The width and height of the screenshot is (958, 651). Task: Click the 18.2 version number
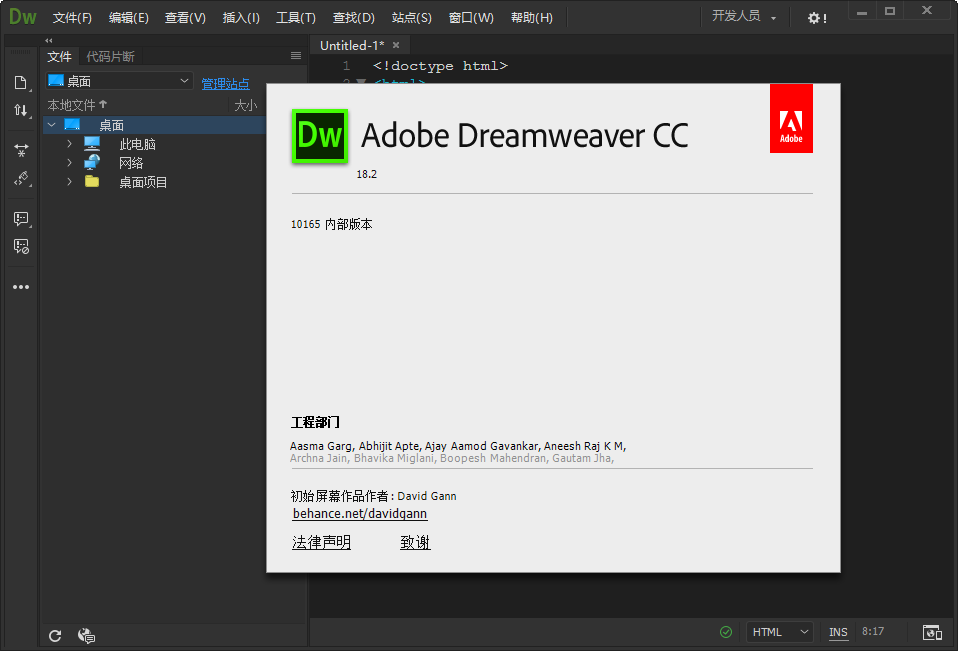[x=367, y=174]
